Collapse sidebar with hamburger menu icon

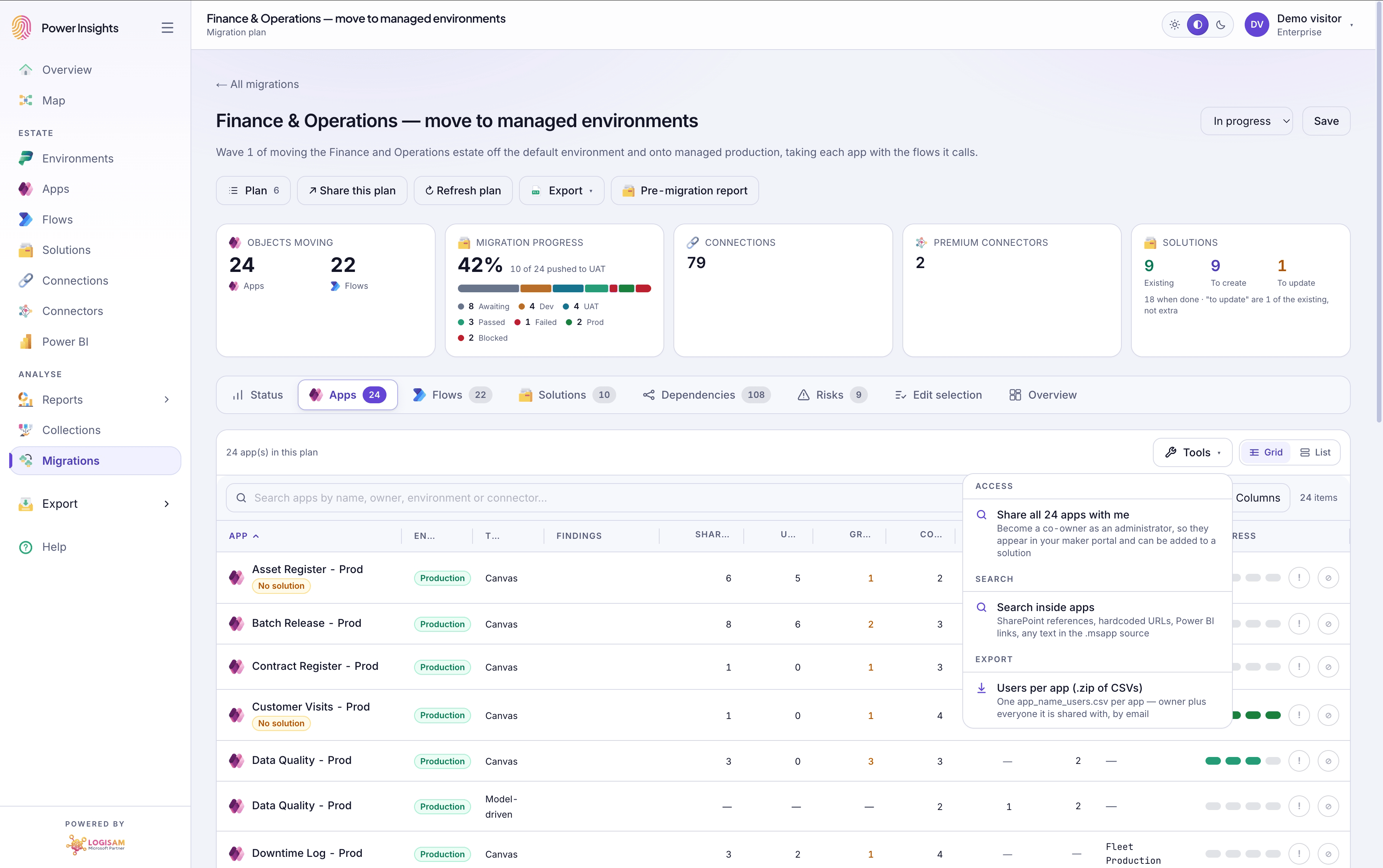pyautogui.click(x=167, y=28)
